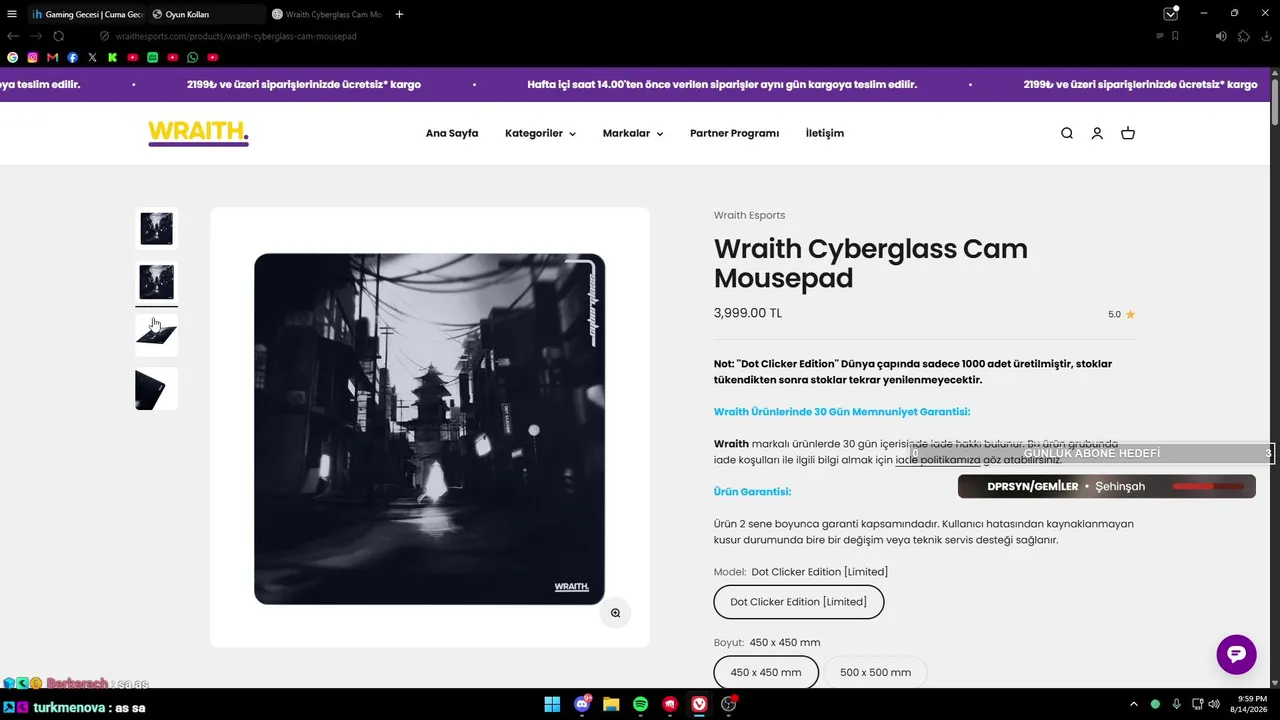
Task: Open the browser downloads icon
Action: pos(1266,36)
